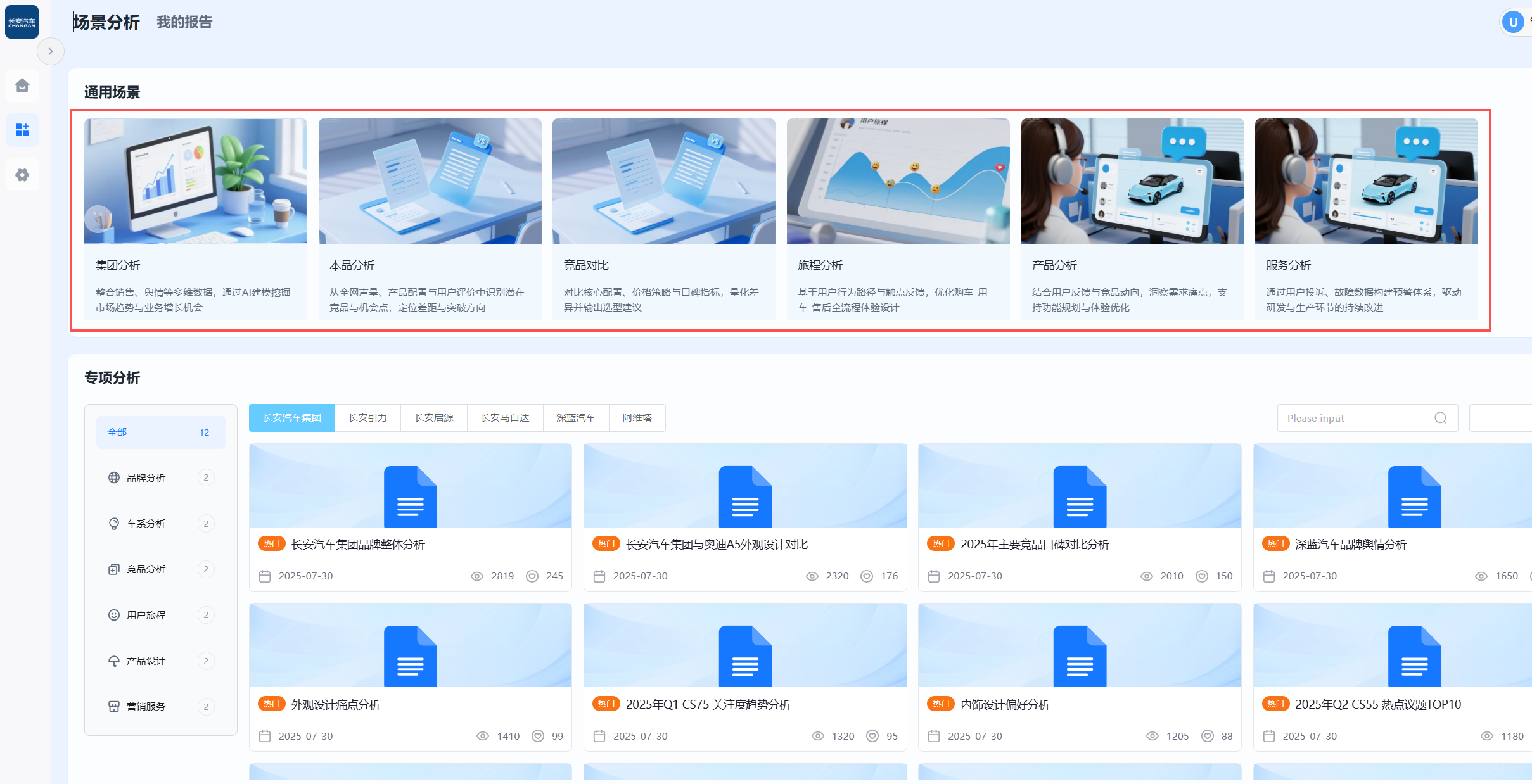Click the views eye icon beside 2320

[x=812, y=576]
